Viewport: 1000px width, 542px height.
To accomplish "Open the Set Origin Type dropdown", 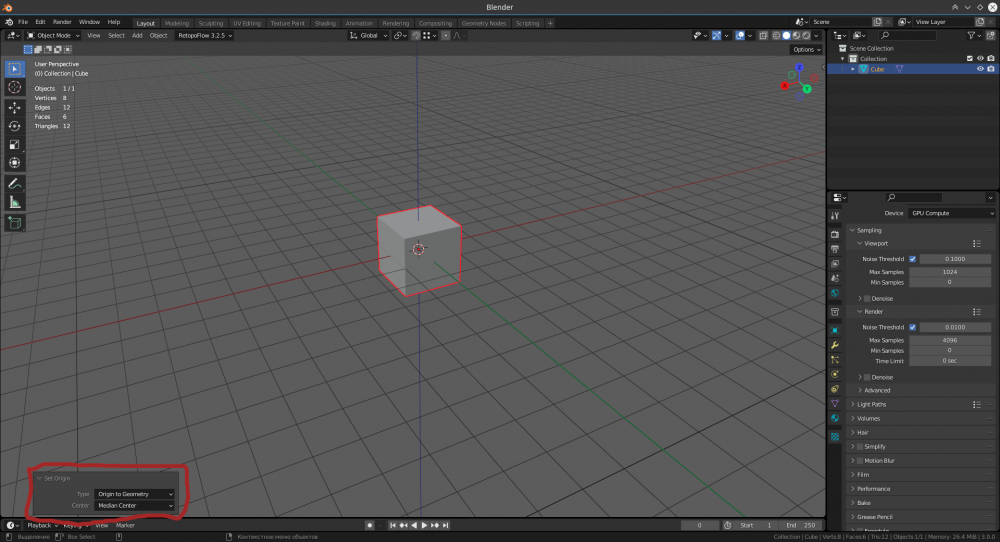I will [x=135, y=494].
